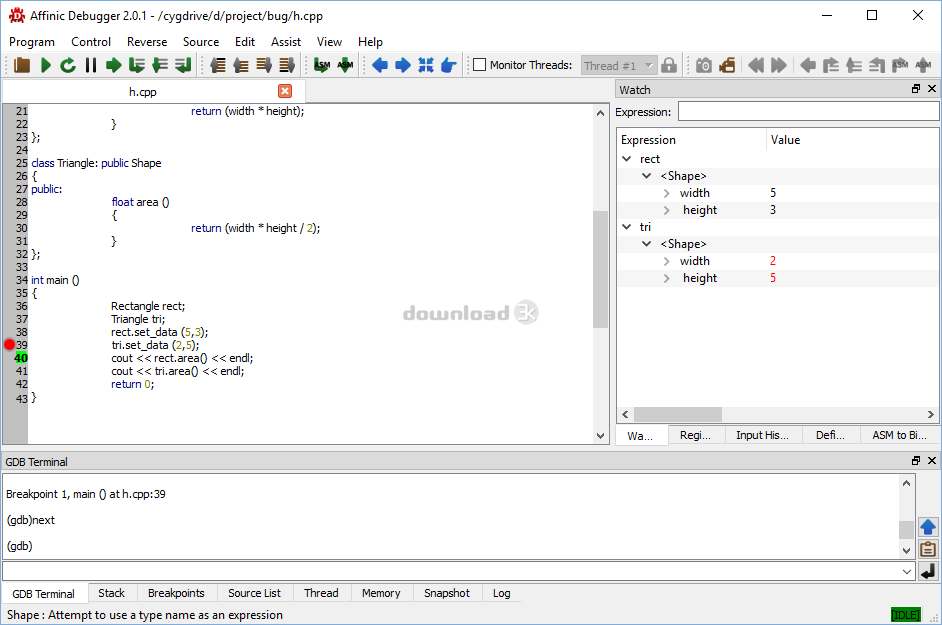
Task: Close the h.cpp file tab
Action: pos(285,91)
